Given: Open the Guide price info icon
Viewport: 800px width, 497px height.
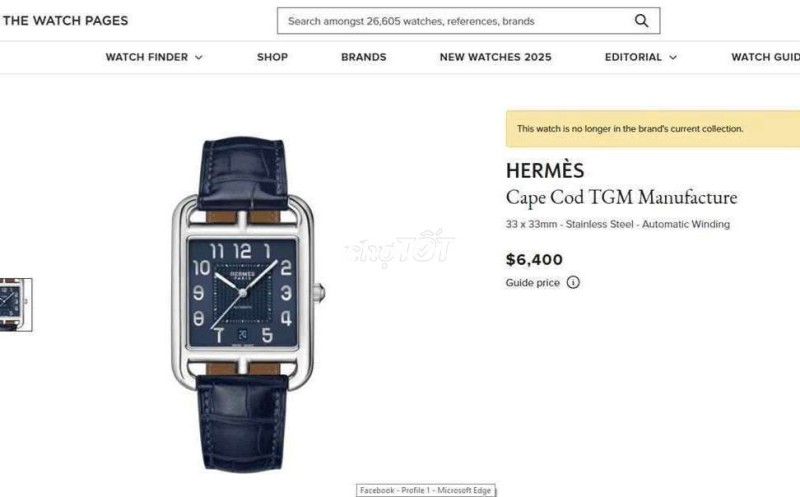Looking at the screenshot, I should 573,282.
